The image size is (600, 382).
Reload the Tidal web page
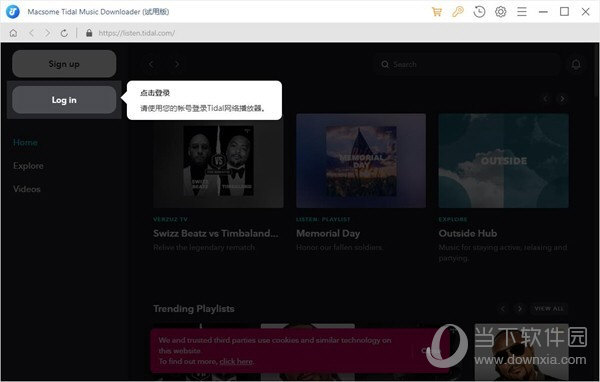(x=64, y=33)
